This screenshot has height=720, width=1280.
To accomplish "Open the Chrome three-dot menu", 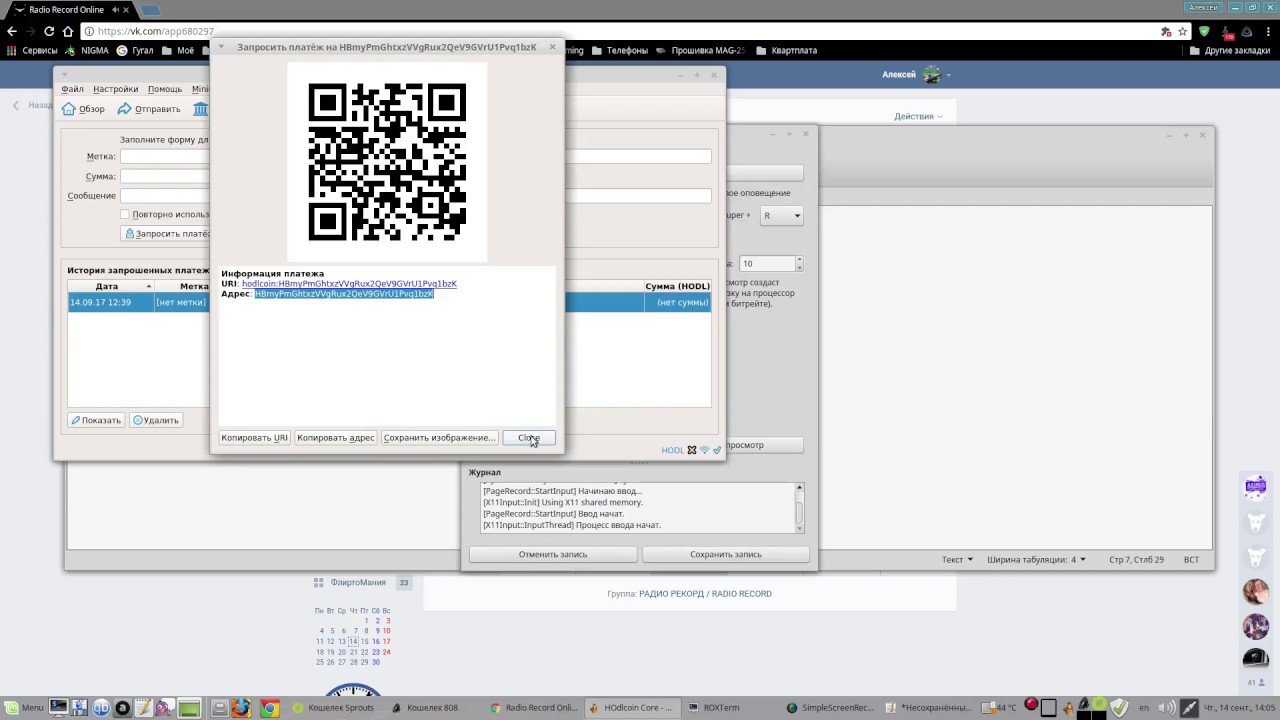I will coord(1267,31).
